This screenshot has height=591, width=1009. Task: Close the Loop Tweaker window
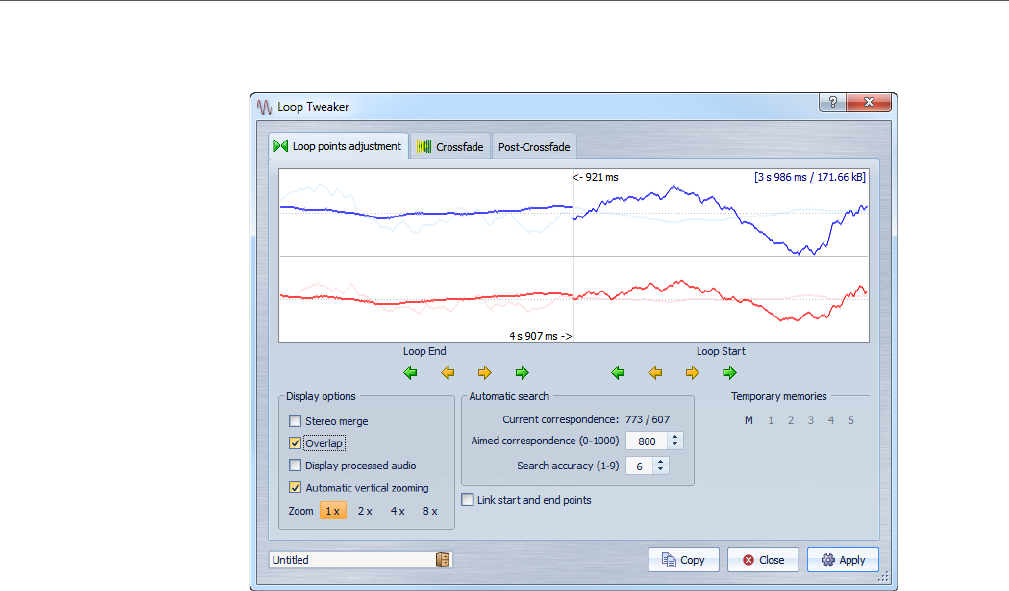[869, 102]
